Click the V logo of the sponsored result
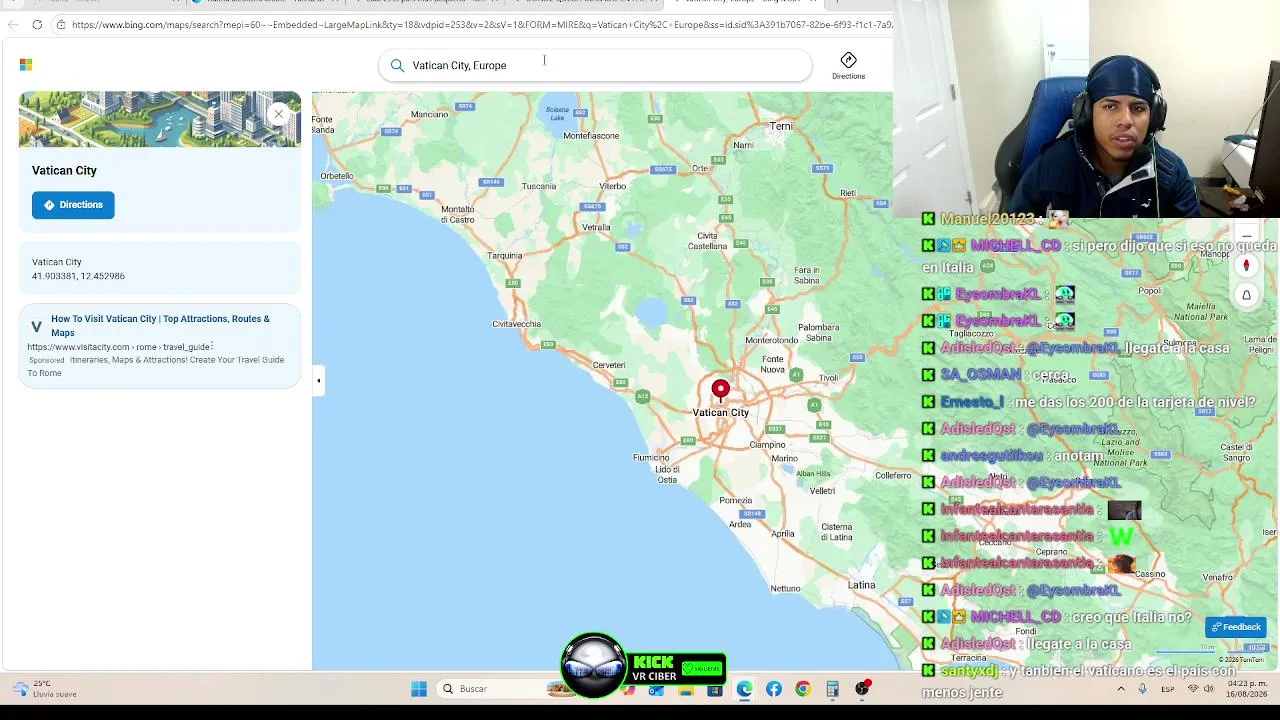 point(36,327)
